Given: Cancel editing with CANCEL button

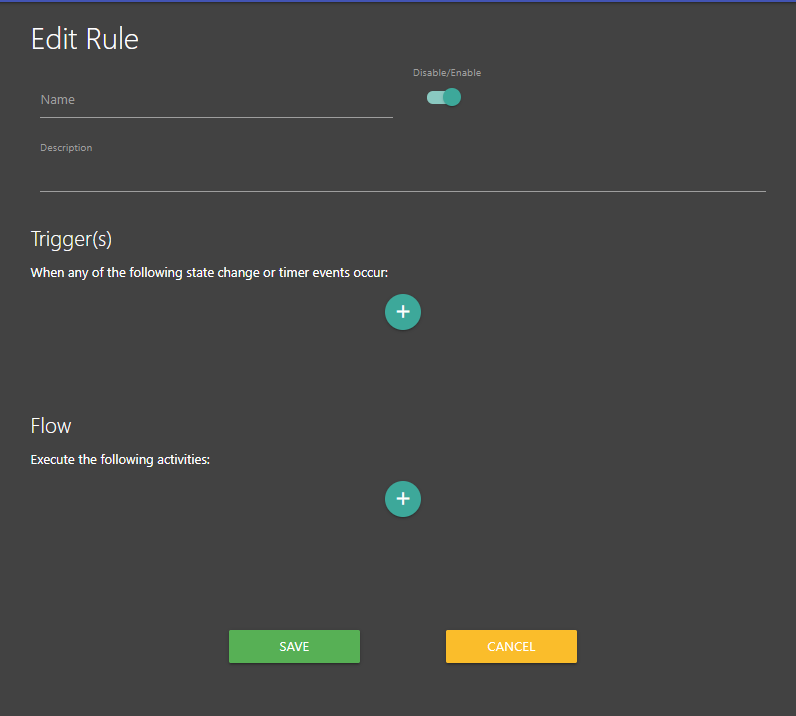Looking at the screenshot, I should pyautogui.click(x=511, y=646).
